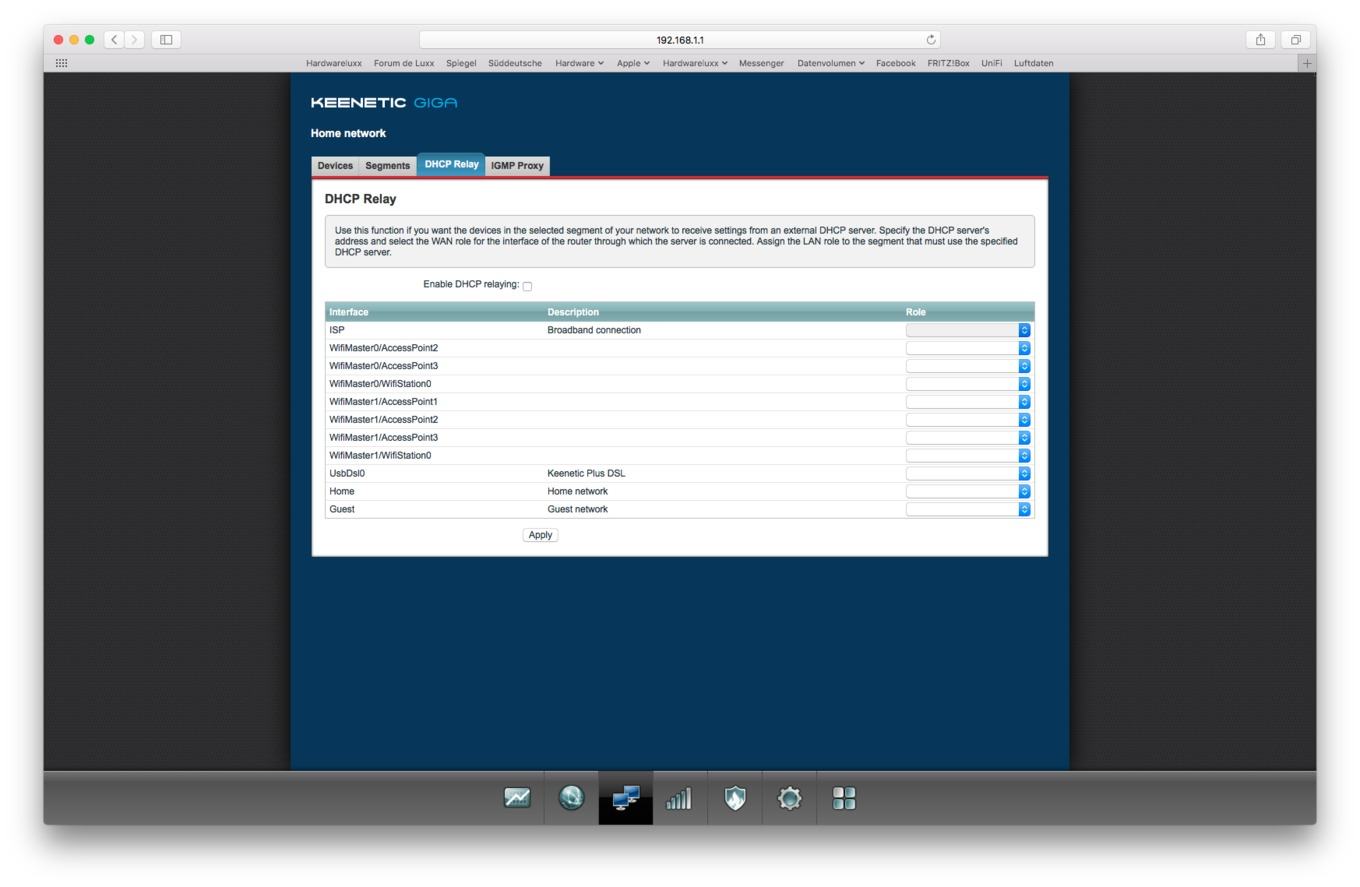Switch to the Segments tab
Screen dimensions: 1360x887
[x=387, y=166]
